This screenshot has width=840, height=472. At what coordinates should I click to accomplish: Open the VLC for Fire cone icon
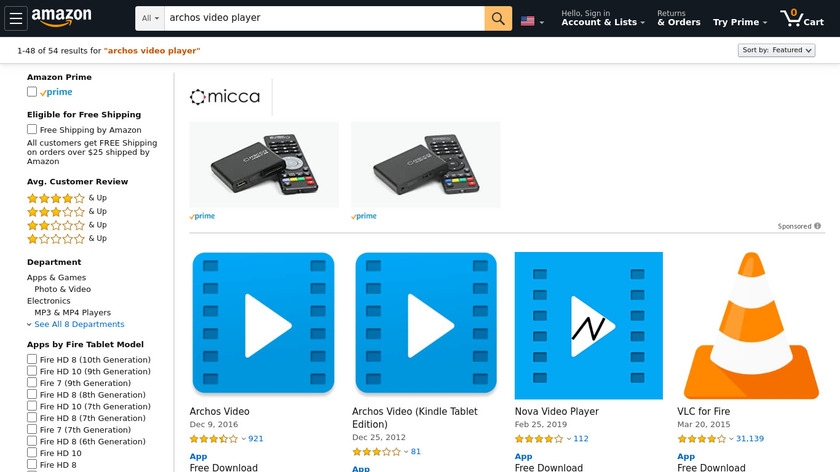pos(751,326)
